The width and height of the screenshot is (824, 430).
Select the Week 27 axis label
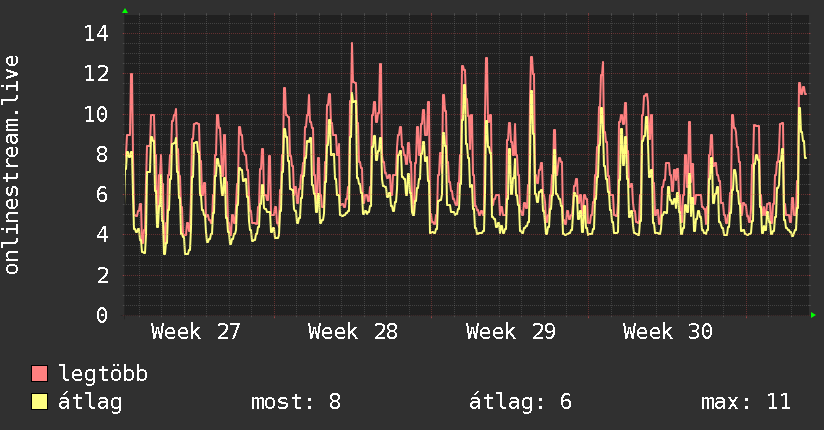tap(195, 332)
